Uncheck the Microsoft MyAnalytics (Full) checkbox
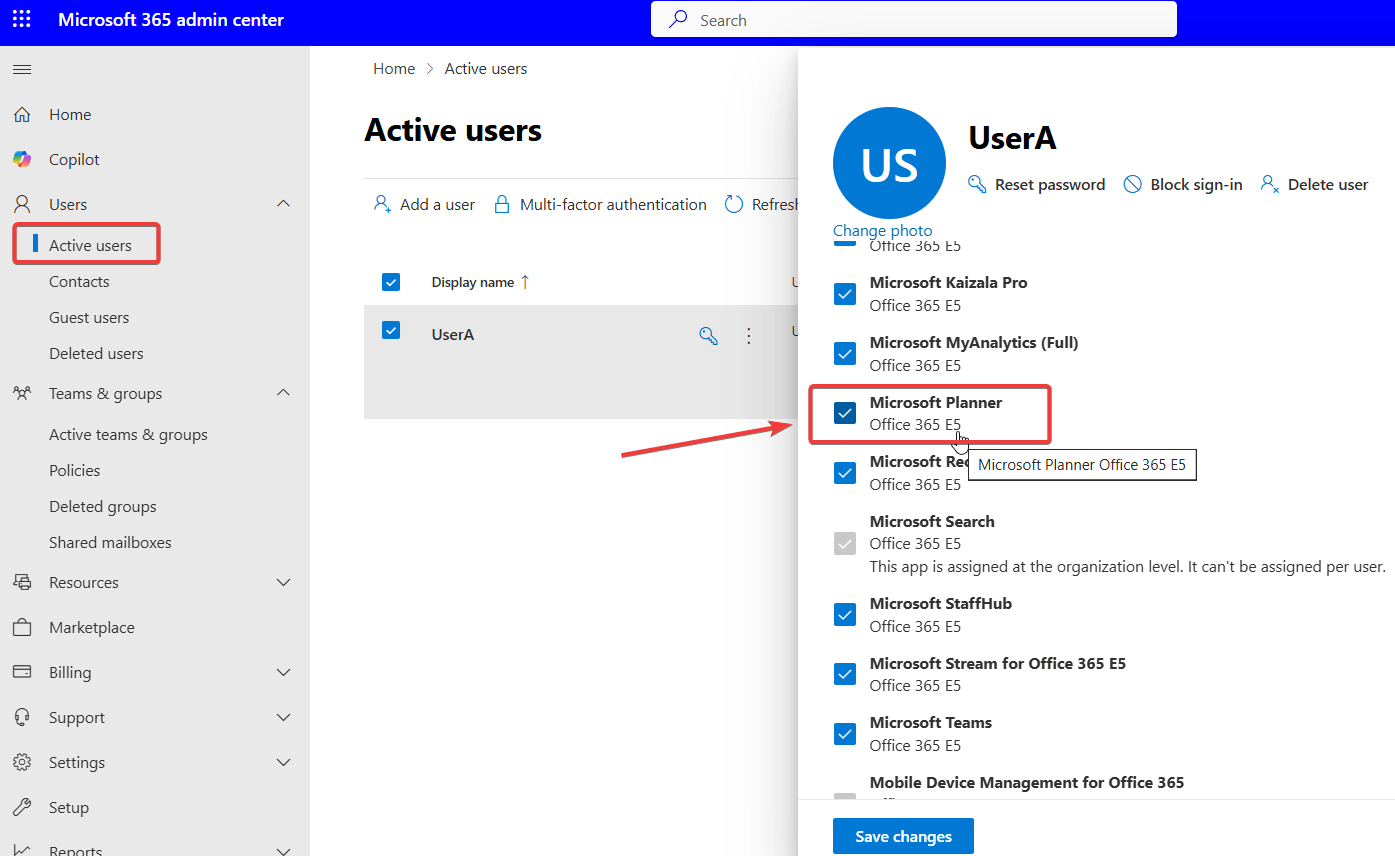Viewport: 1395px width, 856px height. coord(845,354)
